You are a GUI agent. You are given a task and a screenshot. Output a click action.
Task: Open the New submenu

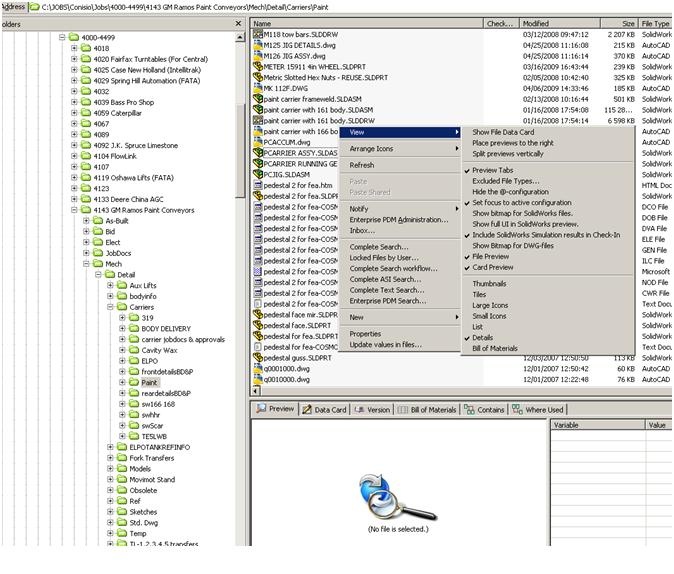pos(400,317)
